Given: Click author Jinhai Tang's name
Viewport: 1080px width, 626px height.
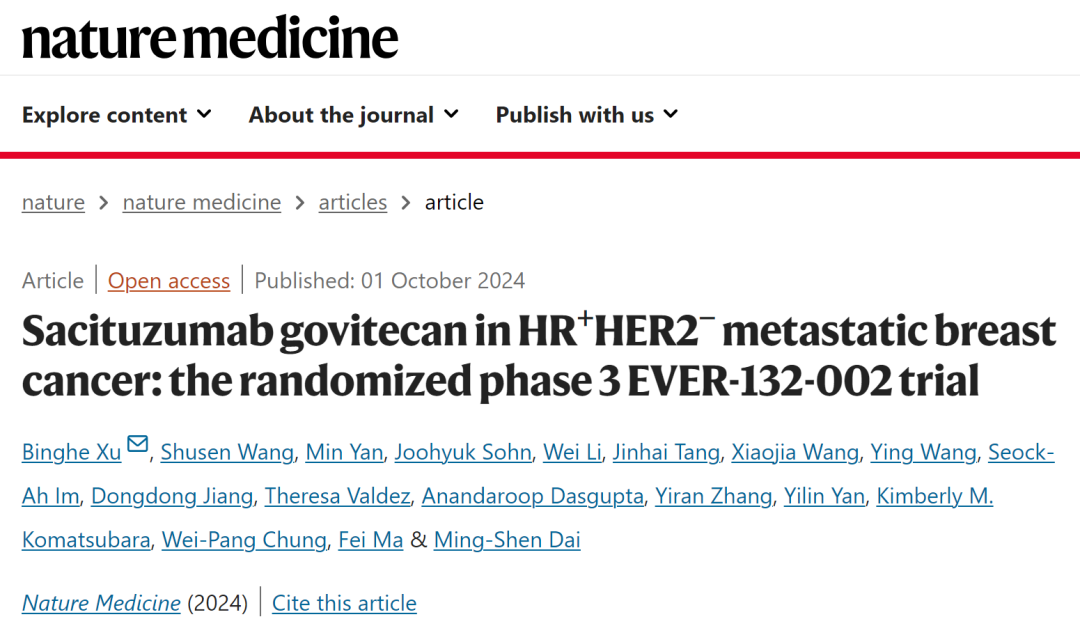Looking at the screenshot, I should [667, 453].
